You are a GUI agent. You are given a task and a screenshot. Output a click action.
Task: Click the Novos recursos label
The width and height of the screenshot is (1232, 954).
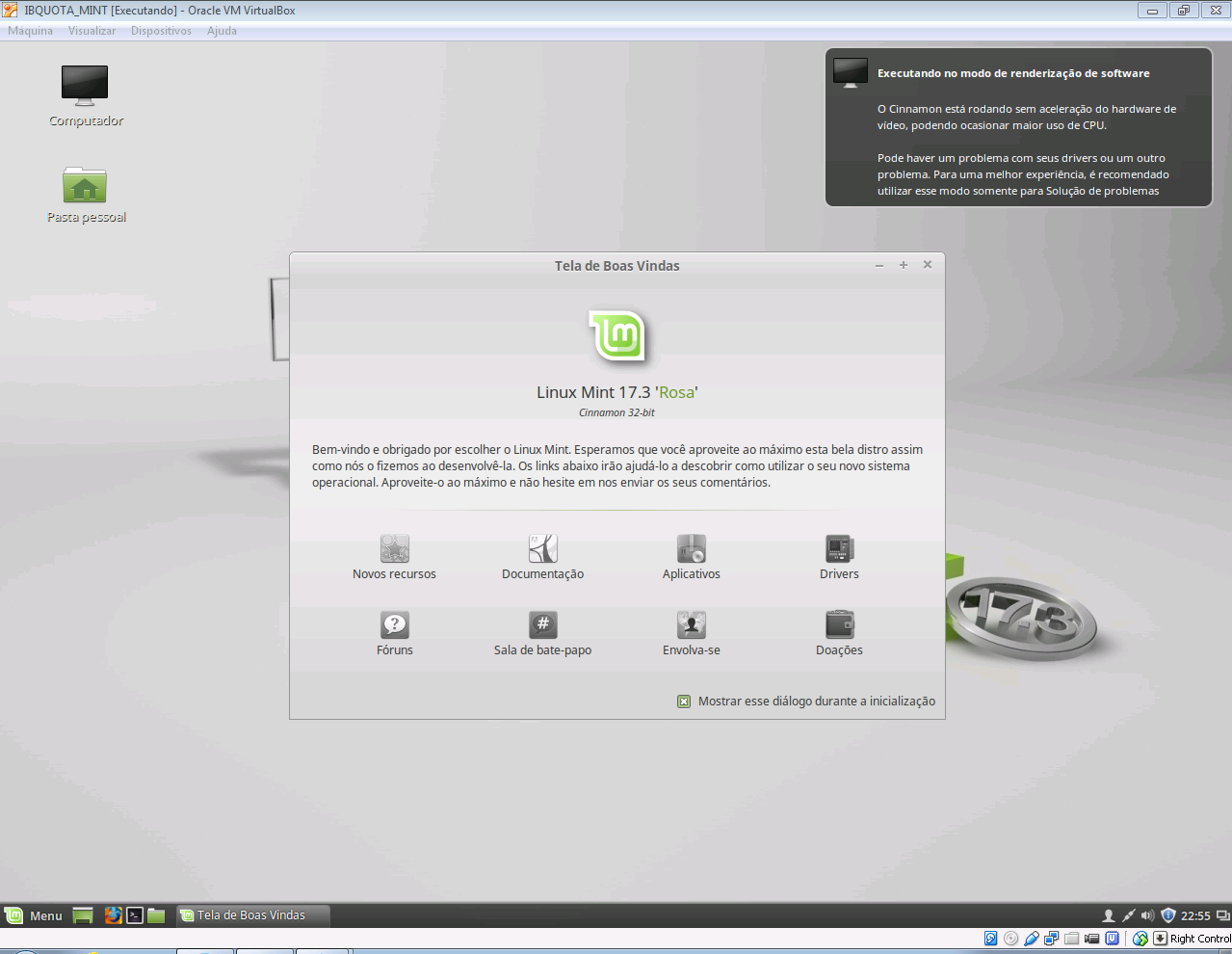point(394,574)
